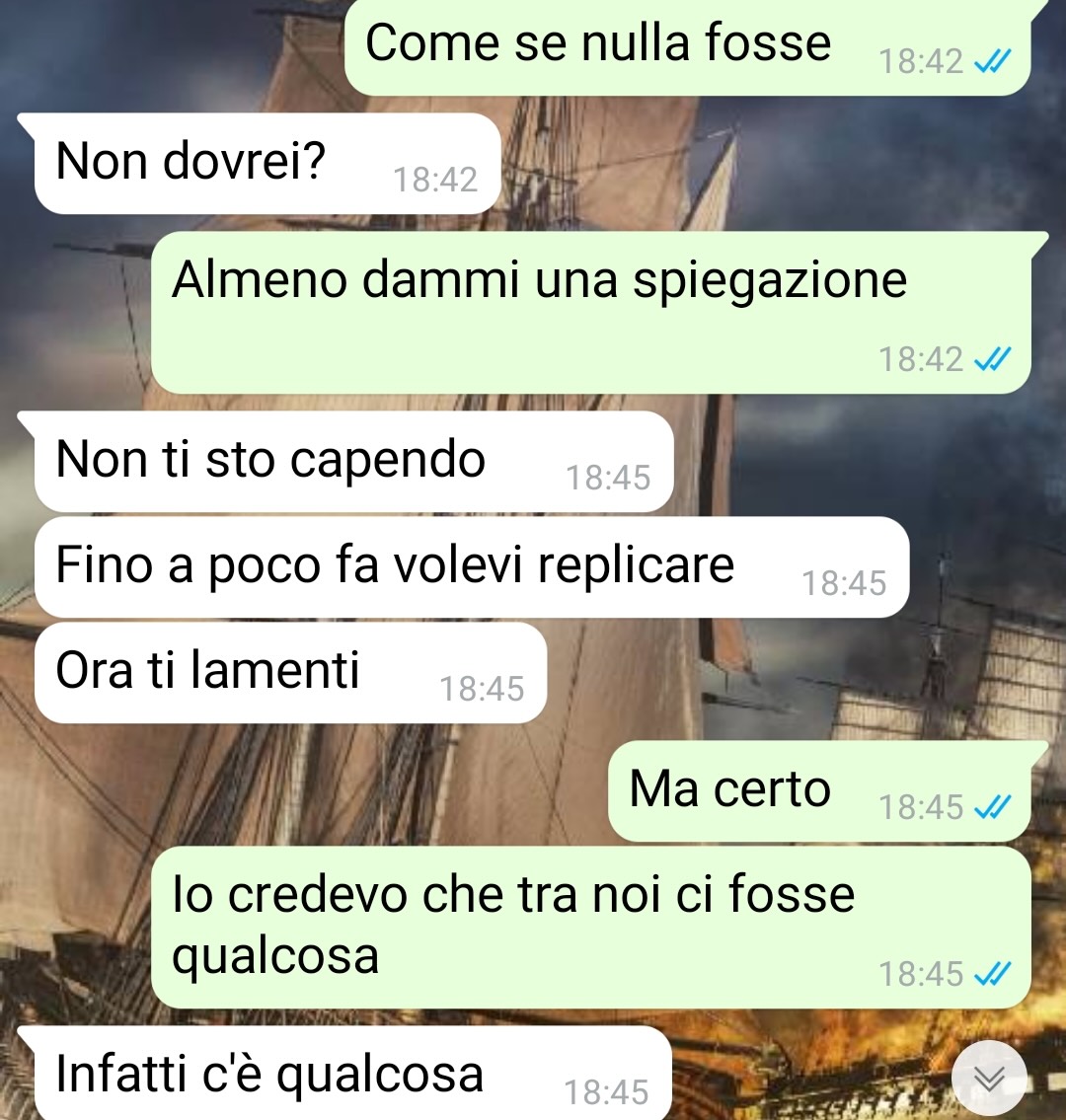1066x1120 pixels.
Task: Click the 18:45 timestamp on 'Infatti c'è qualcosa'
Action: point(606,1092)
